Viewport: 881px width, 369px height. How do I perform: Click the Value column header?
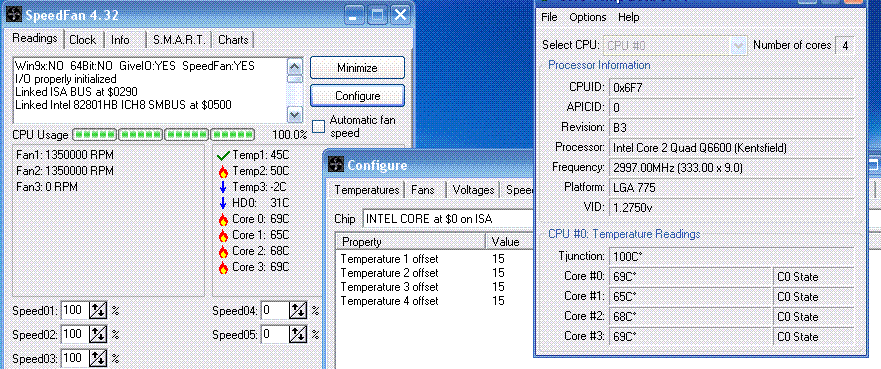[509, 242]
